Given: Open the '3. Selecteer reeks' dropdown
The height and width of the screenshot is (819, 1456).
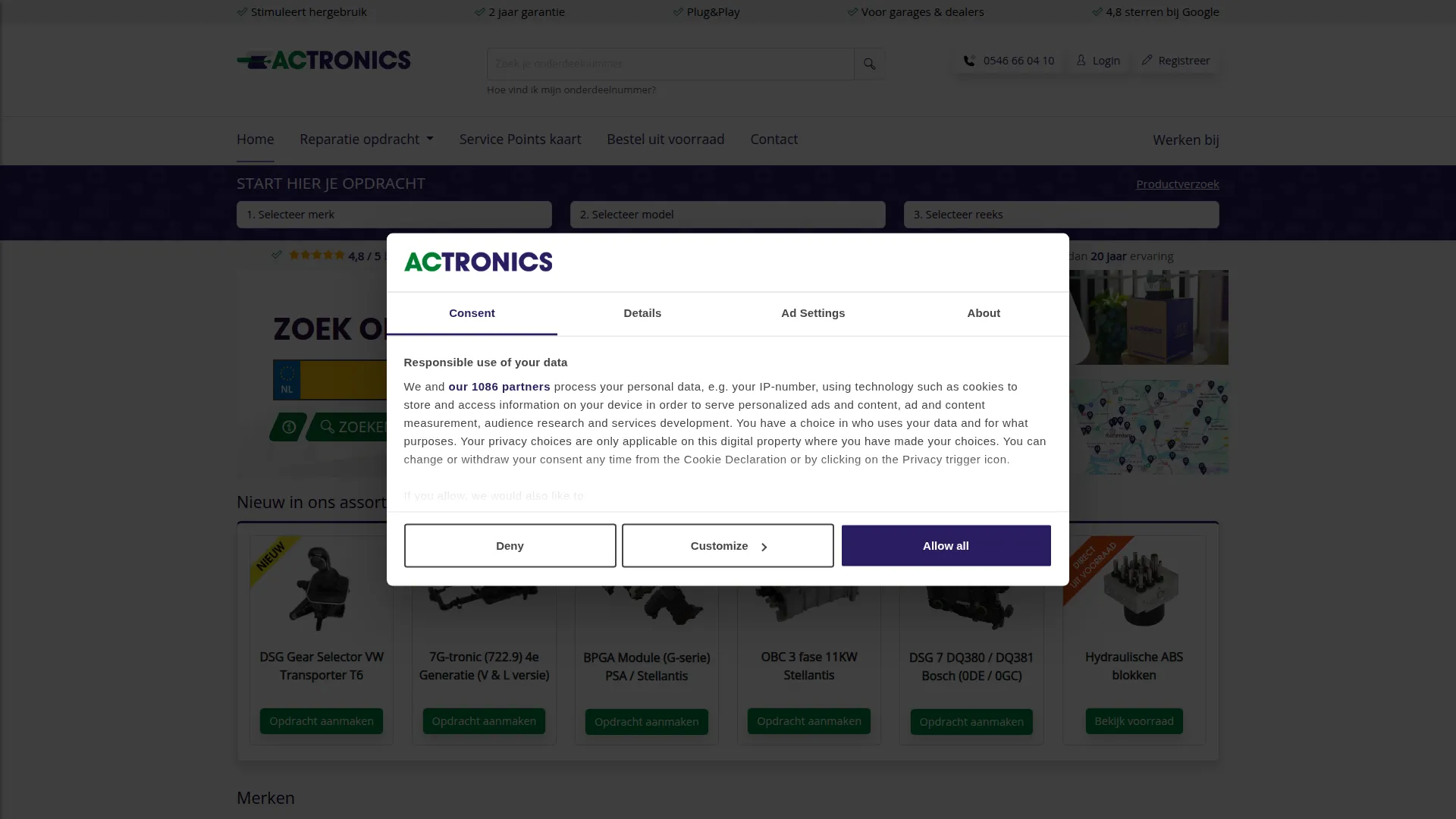Looking at the screenshot, I should (1061, 215).
